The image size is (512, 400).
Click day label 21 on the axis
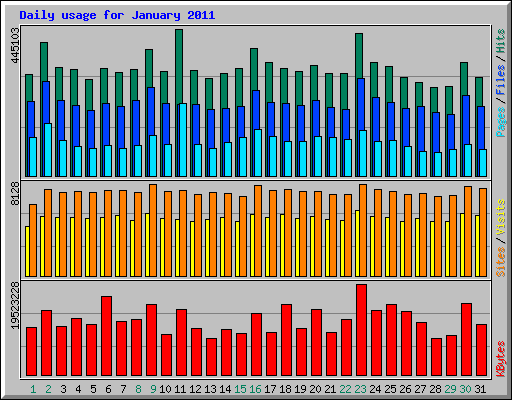point(330,389)
